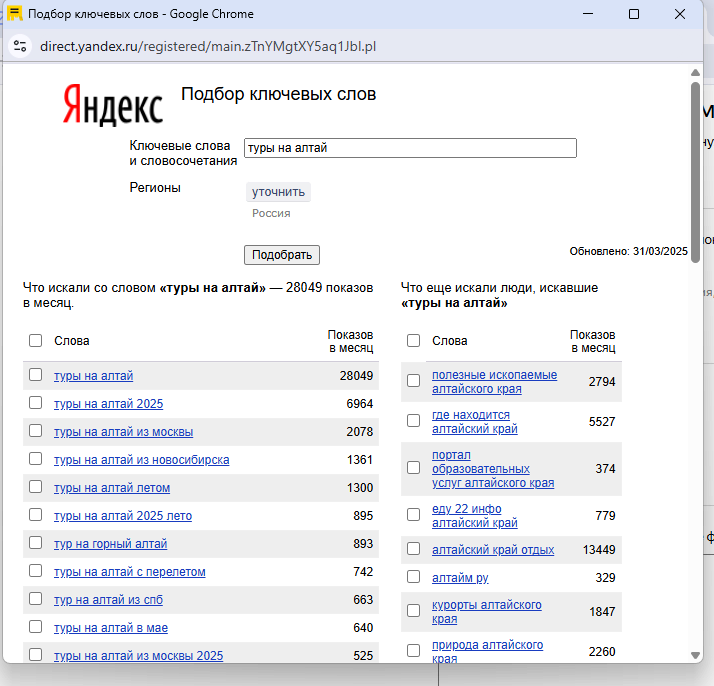Open the туры на алтай link
The width and height of the screenshot is (714, 686).
[x=93, y=376]
